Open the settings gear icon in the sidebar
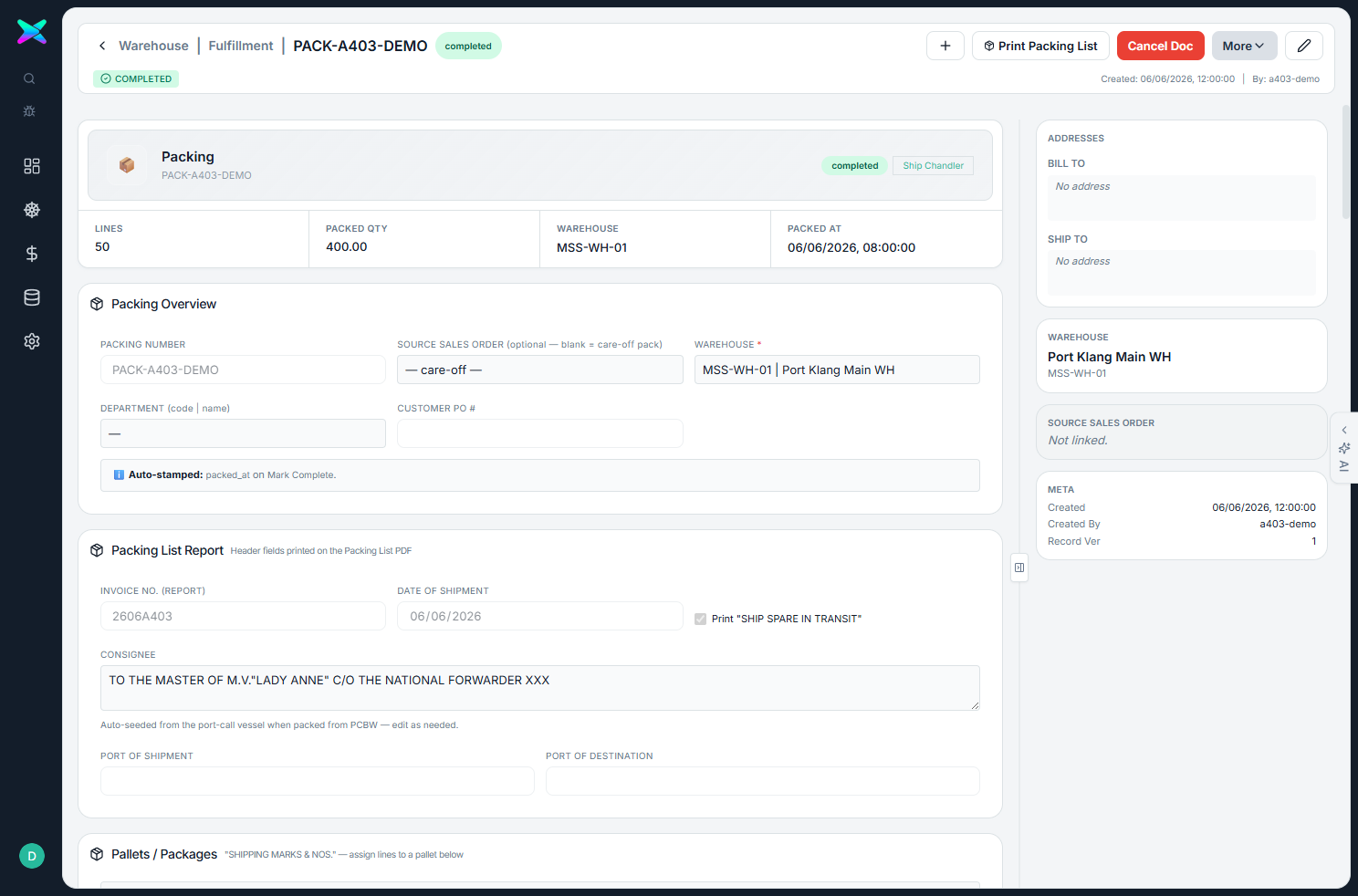The height and width of the screenshot is (896, 1358). [x=32, y=341]
